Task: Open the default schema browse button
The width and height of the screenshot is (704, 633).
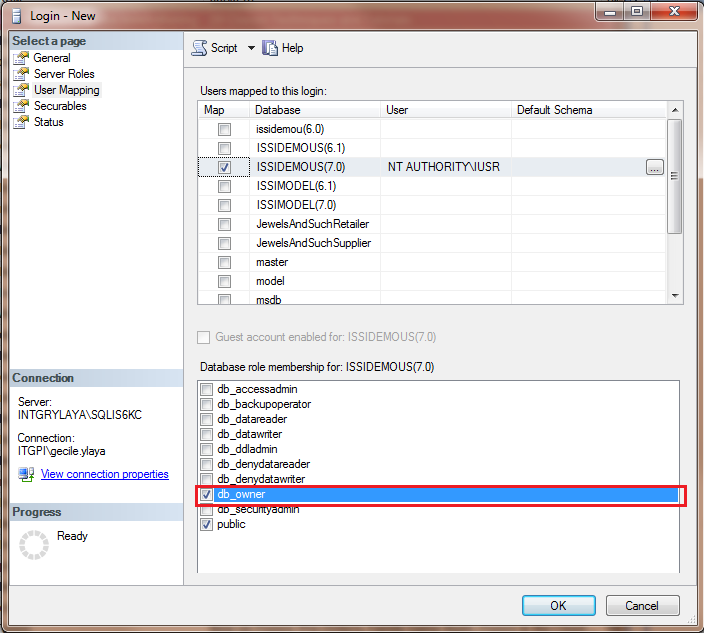Action: [x=654, y=167]
